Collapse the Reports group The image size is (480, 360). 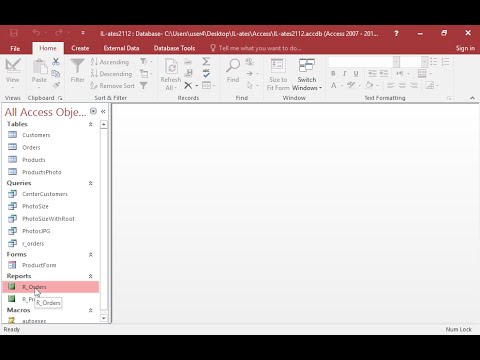90,276
